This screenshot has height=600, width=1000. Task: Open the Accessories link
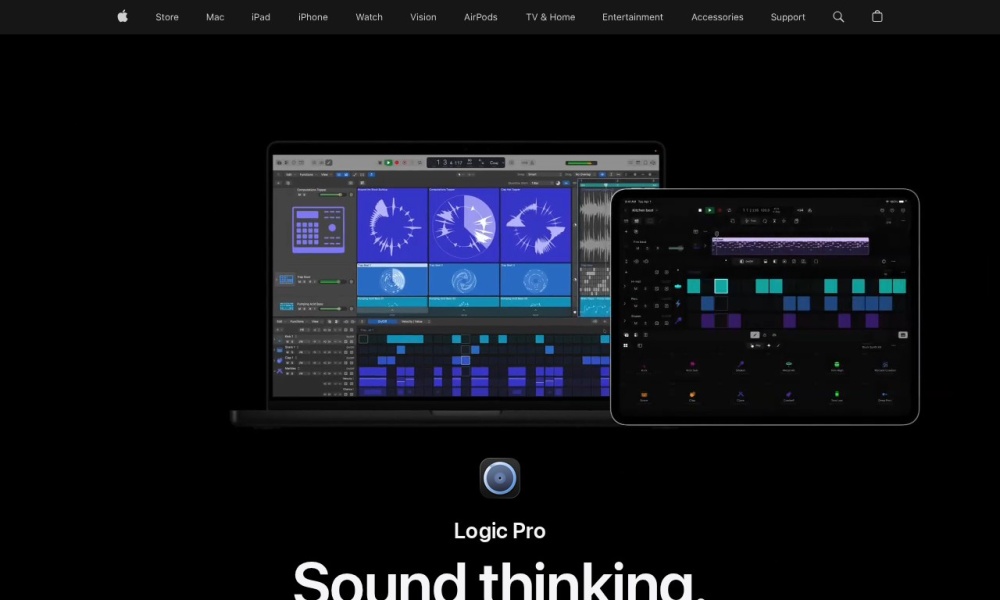tap(717, 17)
